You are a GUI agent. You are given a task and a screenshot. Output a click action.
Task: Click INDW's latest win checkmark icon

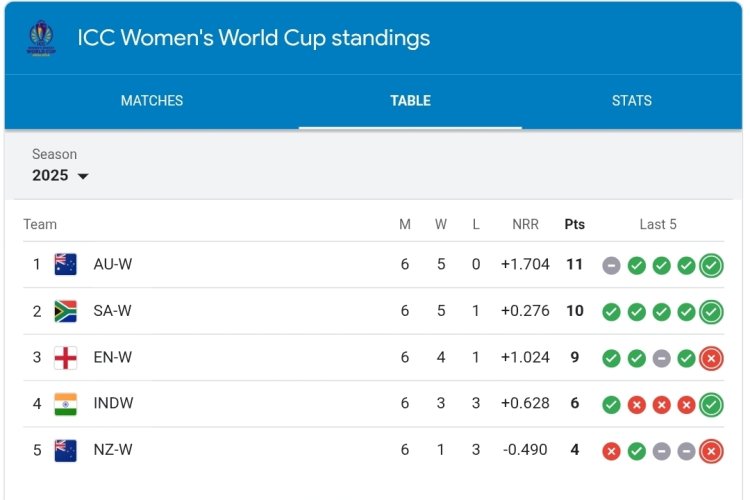[x=711, y=404]
